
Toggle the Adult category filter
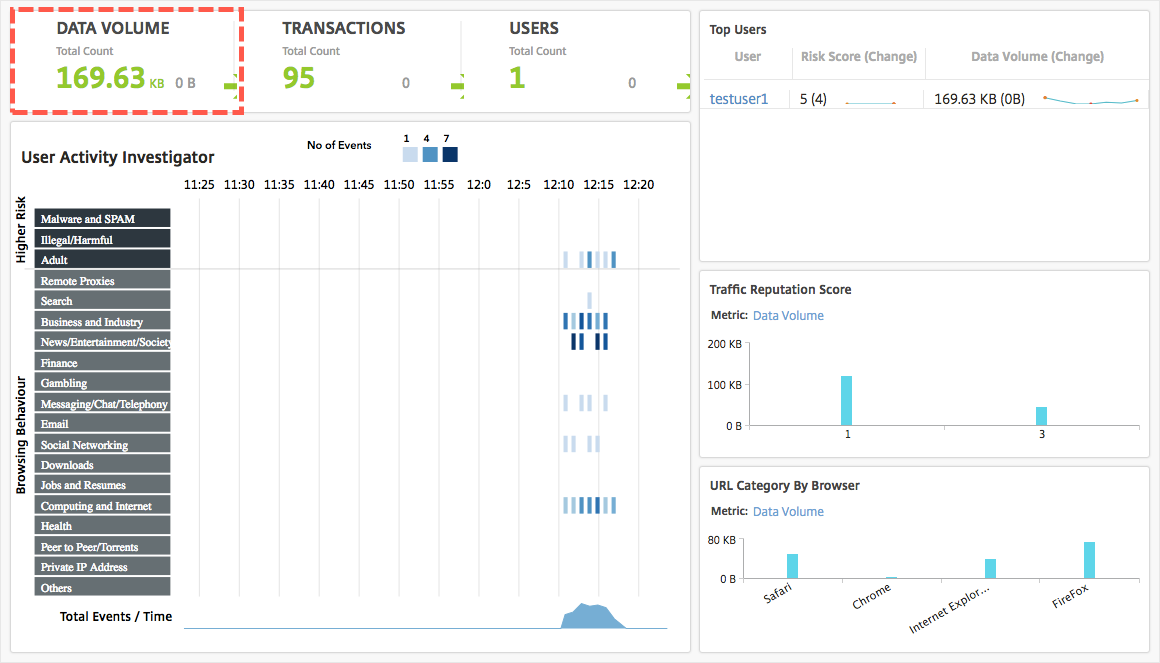click(x=102, y=259)
